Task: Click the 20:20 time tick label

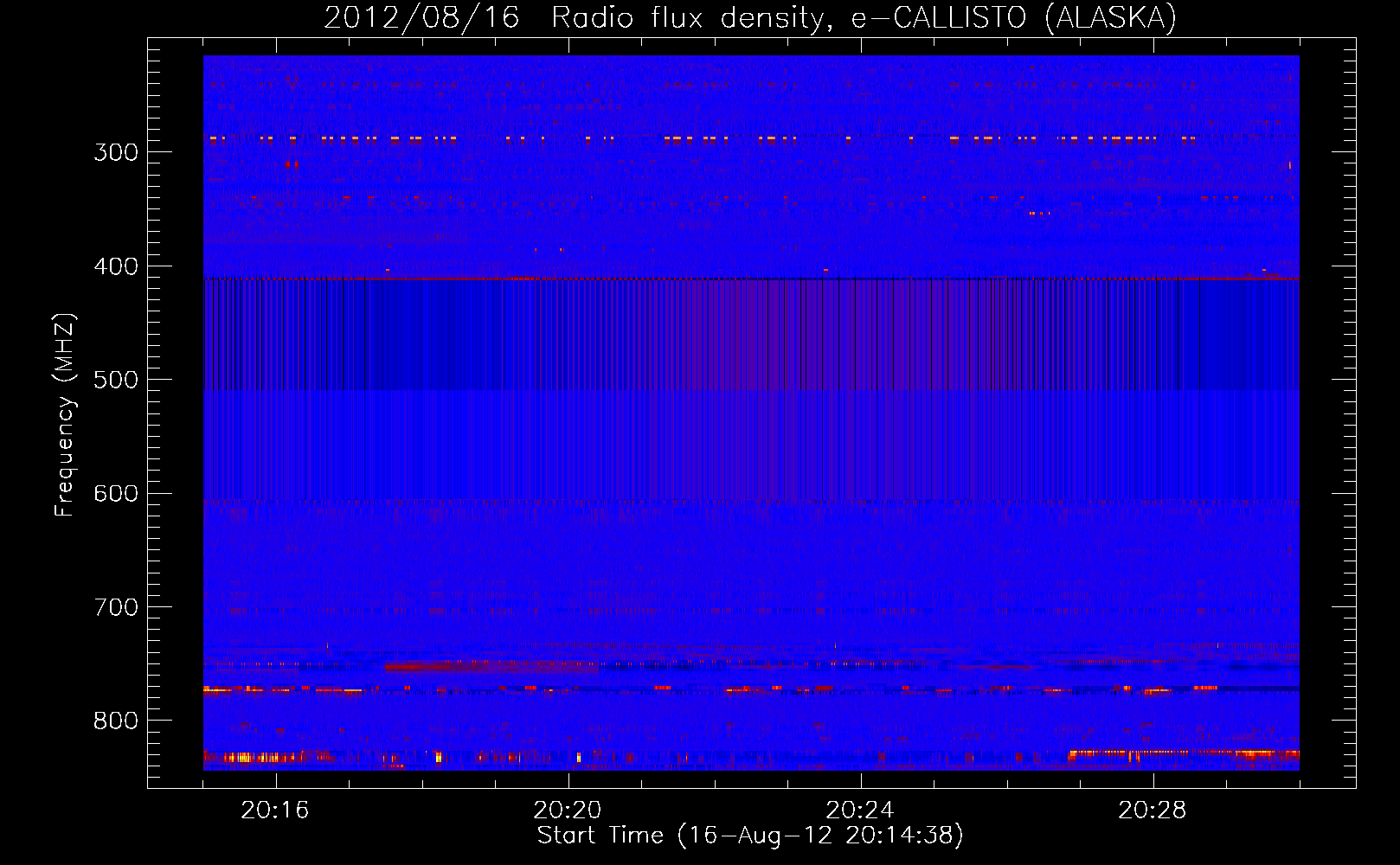Action: (x=568, y=811)
